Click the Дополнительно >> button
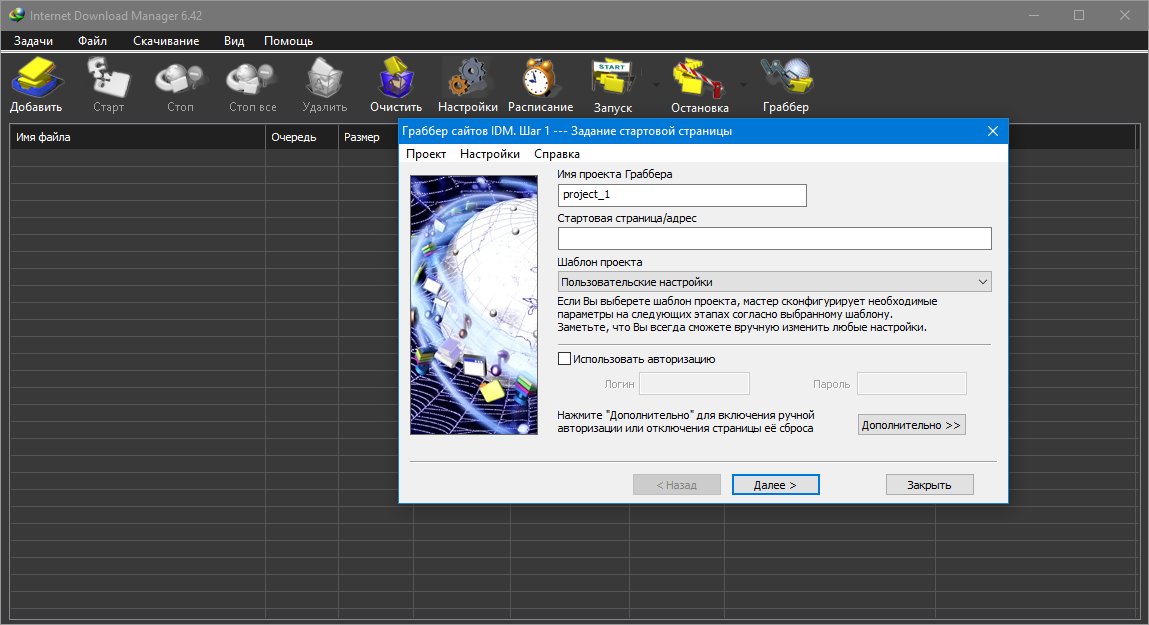 click(911, 425)
